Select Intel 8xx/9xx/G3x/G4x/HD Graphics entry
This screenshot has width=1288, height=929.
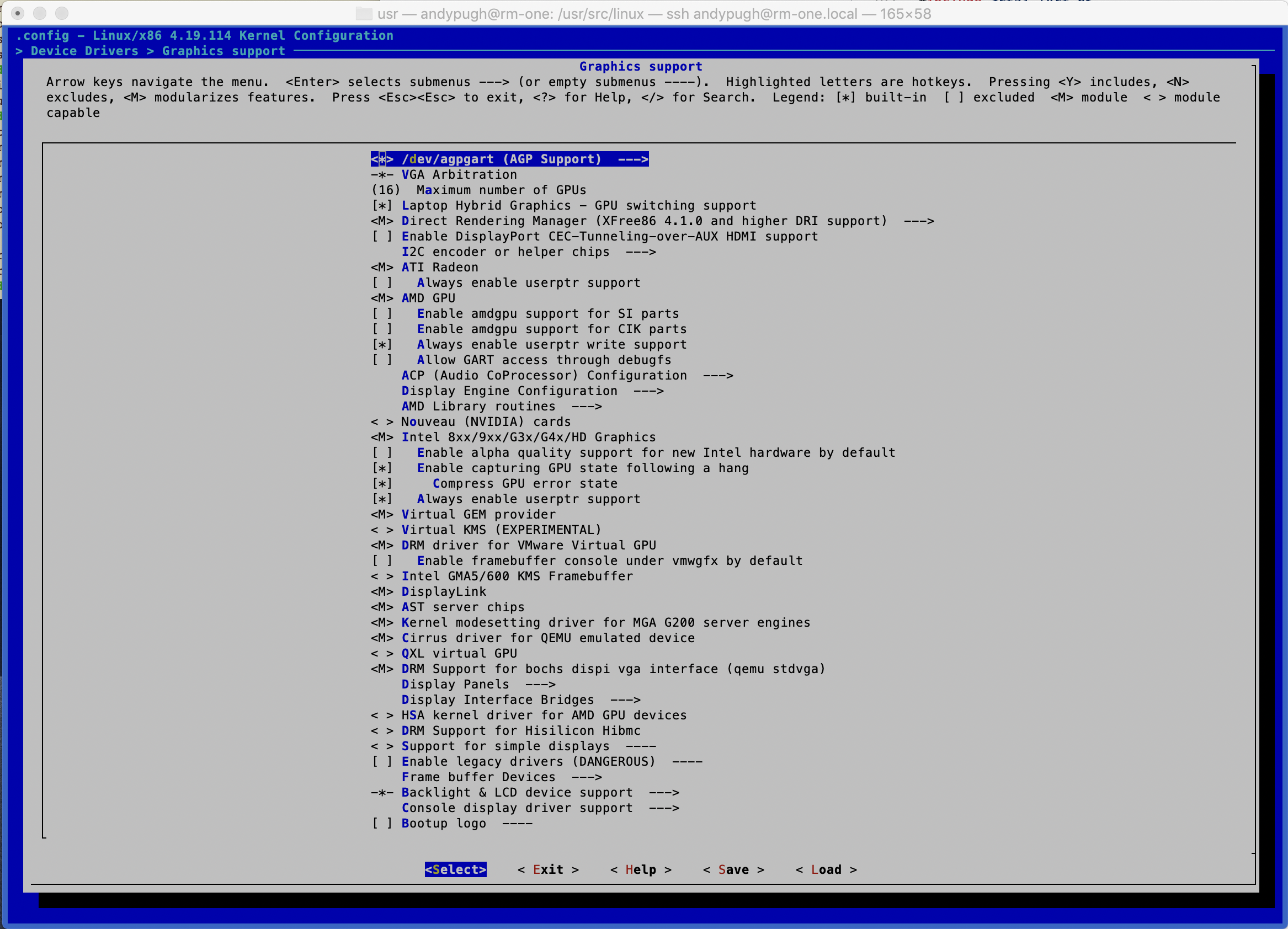click(x=513, y=437)
